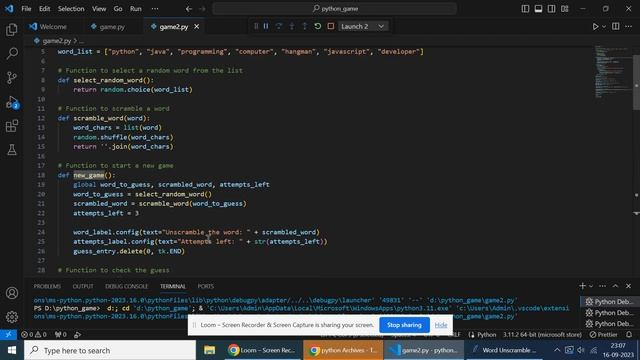
Task: Create a new terminal with plus icon
Action: [582, 286]
